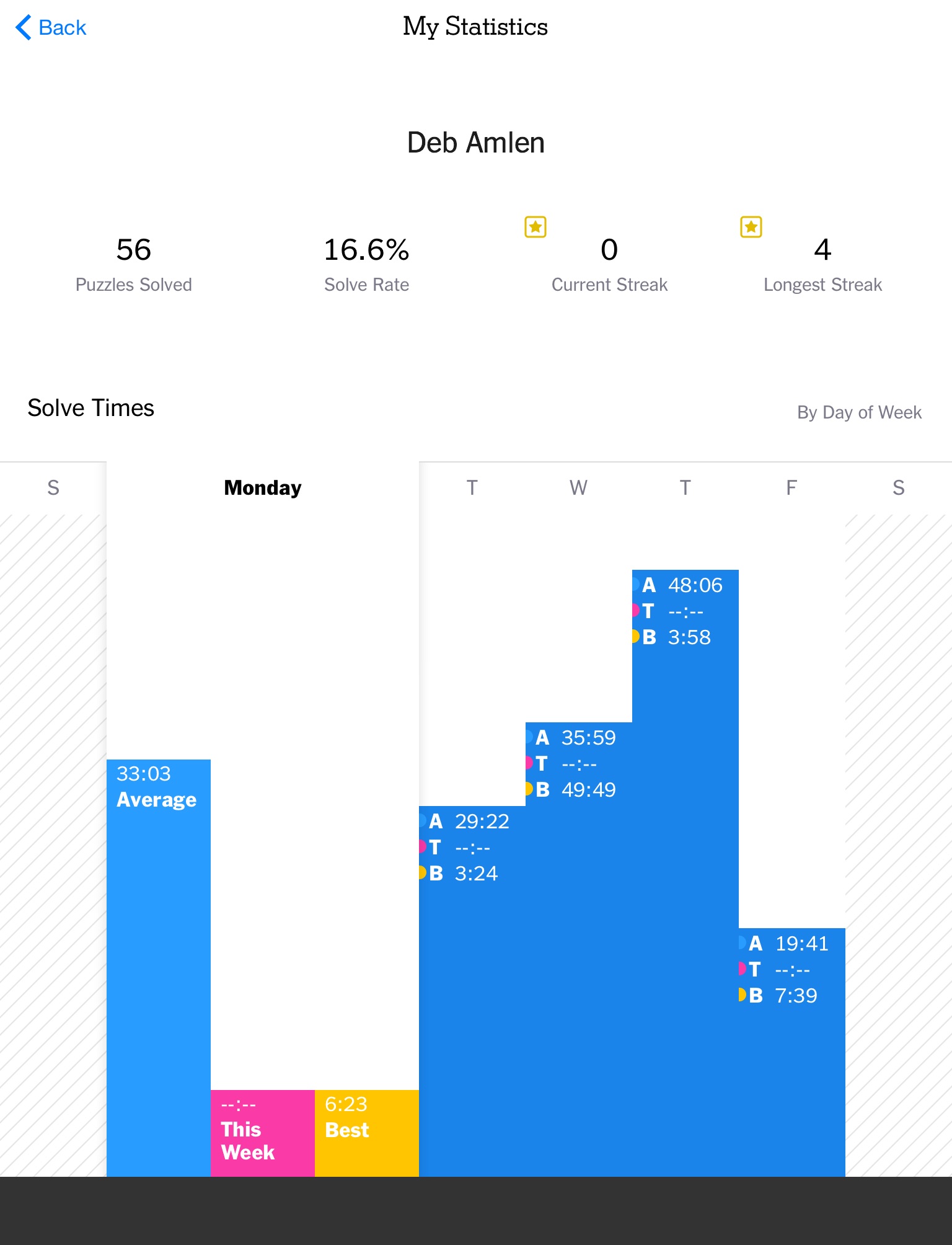Screen dimensions: 952x1245
Task: Select the Sunday column header
Action: [x=53, y=488]
